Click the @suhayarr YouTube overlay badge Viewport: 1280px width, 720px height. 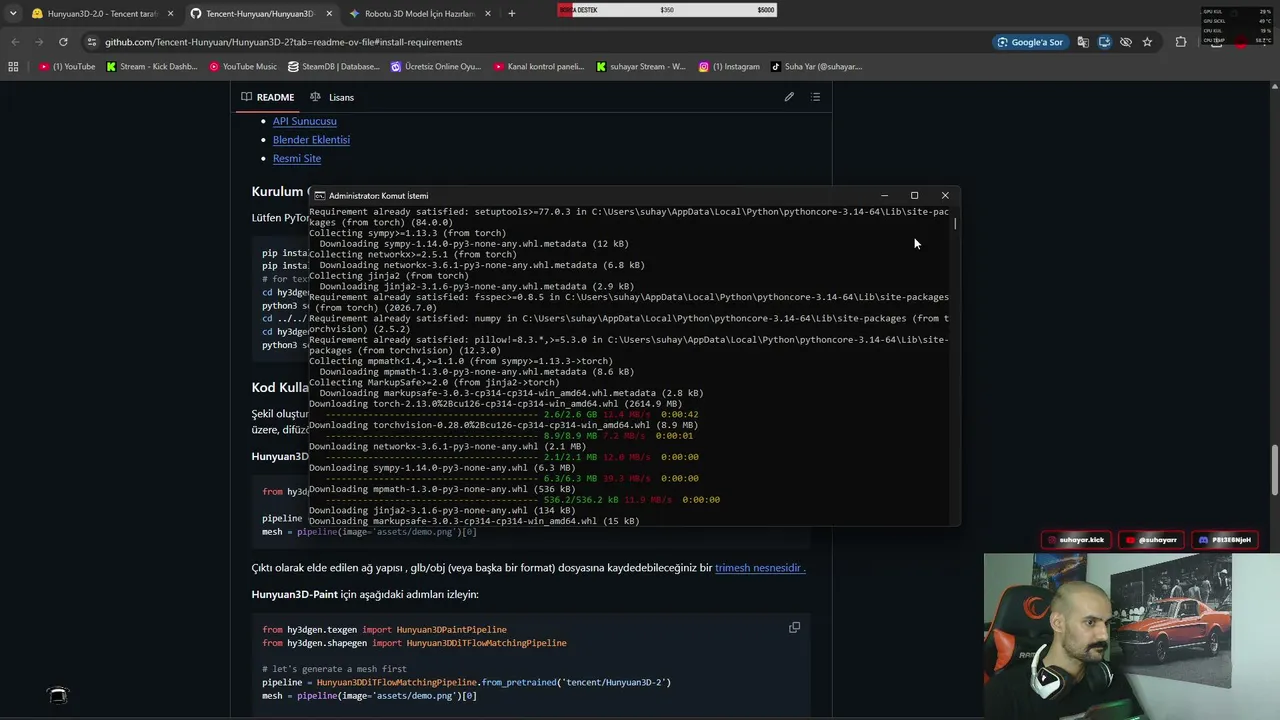click(x=1153, y=540)
